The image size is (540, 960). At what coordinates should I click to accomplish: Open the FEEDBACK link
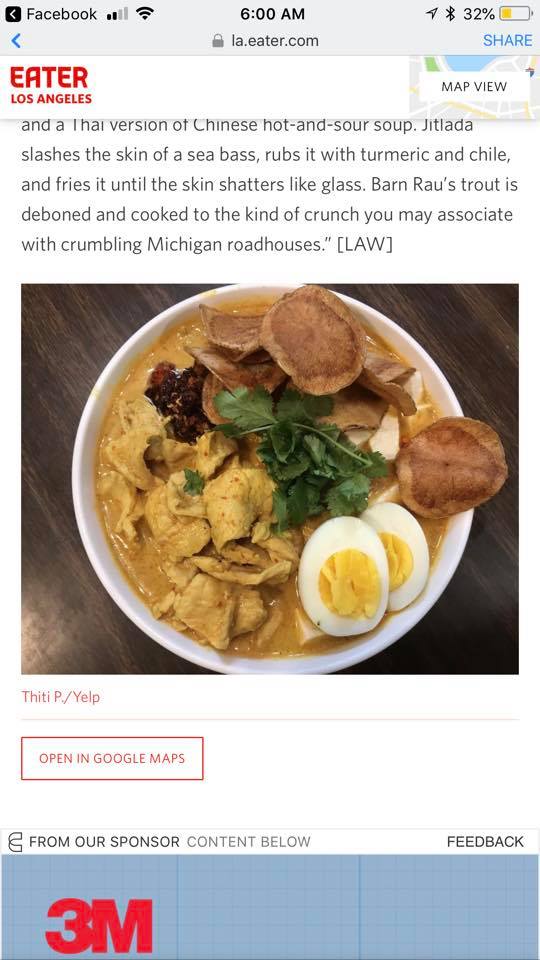(x=485, y=842)
